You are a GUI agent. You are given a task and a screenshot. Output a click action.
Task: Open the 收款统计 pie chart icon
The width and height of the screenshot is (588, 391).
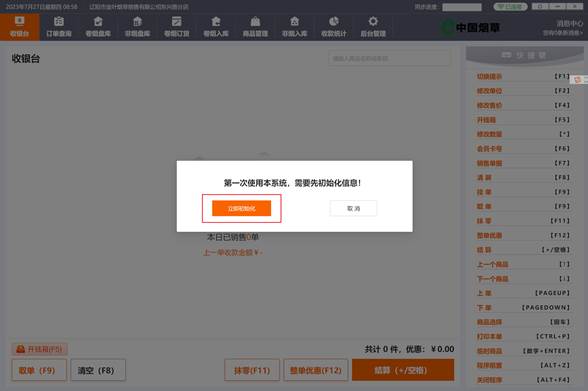coord(334,27)
